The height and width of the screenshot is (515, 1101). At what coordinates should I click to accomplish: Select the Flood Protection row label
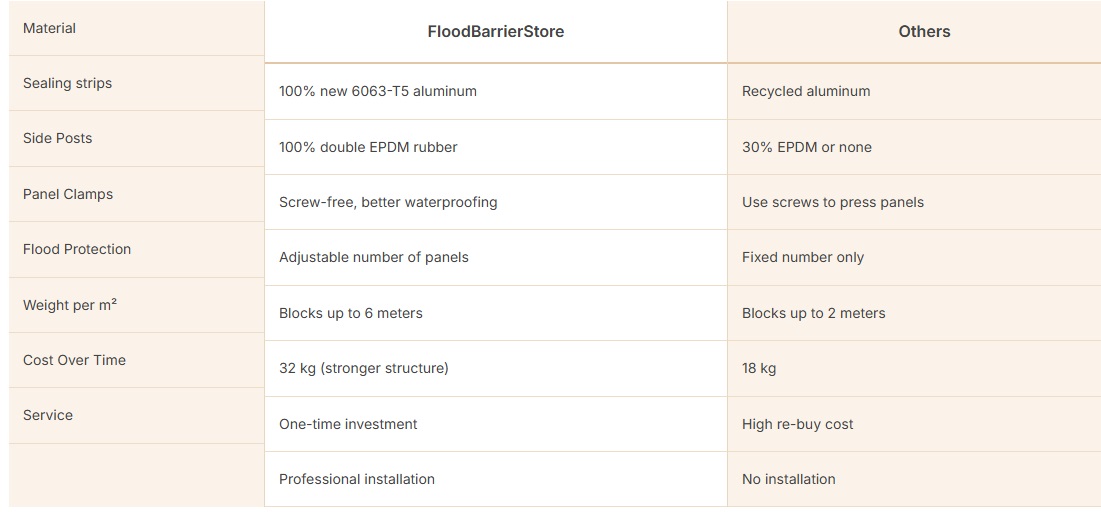[x=77, y=249]
